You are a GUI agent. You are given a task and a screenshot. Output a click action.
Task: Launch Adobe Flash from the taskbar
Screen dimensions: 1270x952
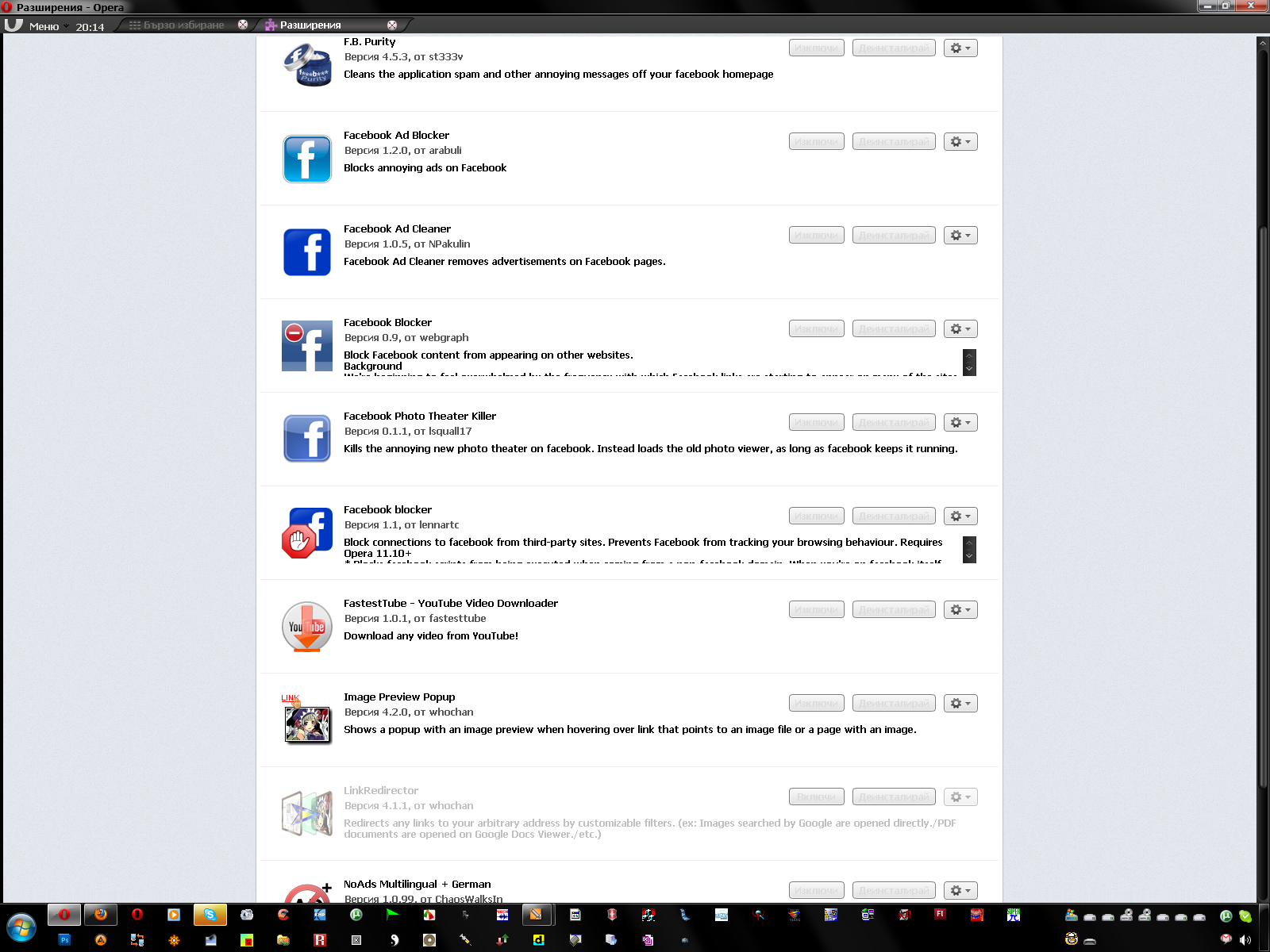(x=941, y=915)
